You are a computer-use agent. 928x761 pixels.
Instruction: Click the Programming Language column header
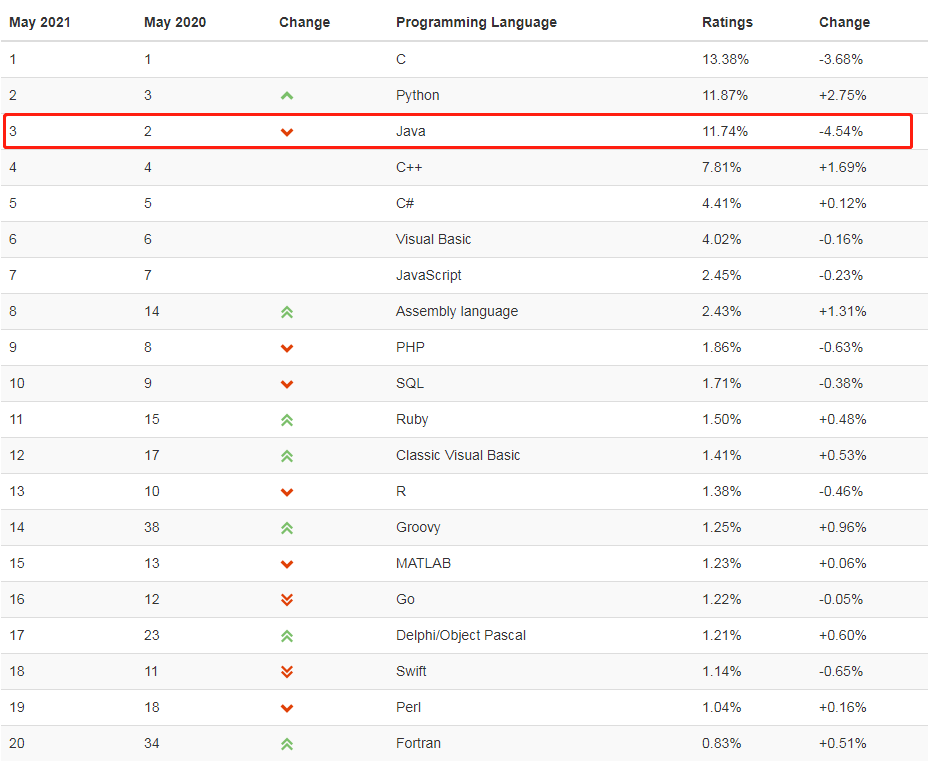point(476,22)
